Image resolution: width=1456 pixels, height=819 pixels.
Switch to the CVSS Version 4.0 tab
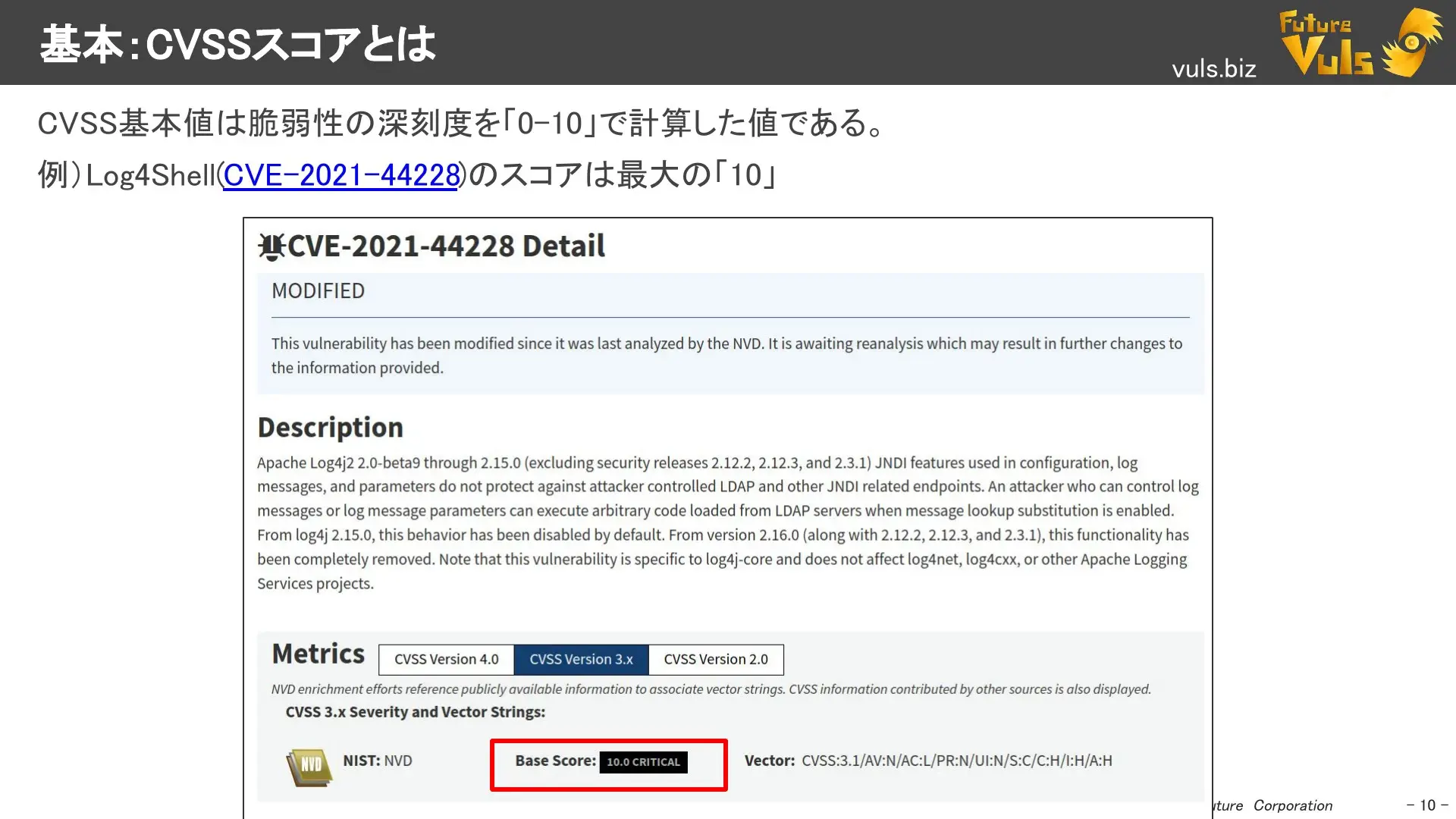(446, 659)
